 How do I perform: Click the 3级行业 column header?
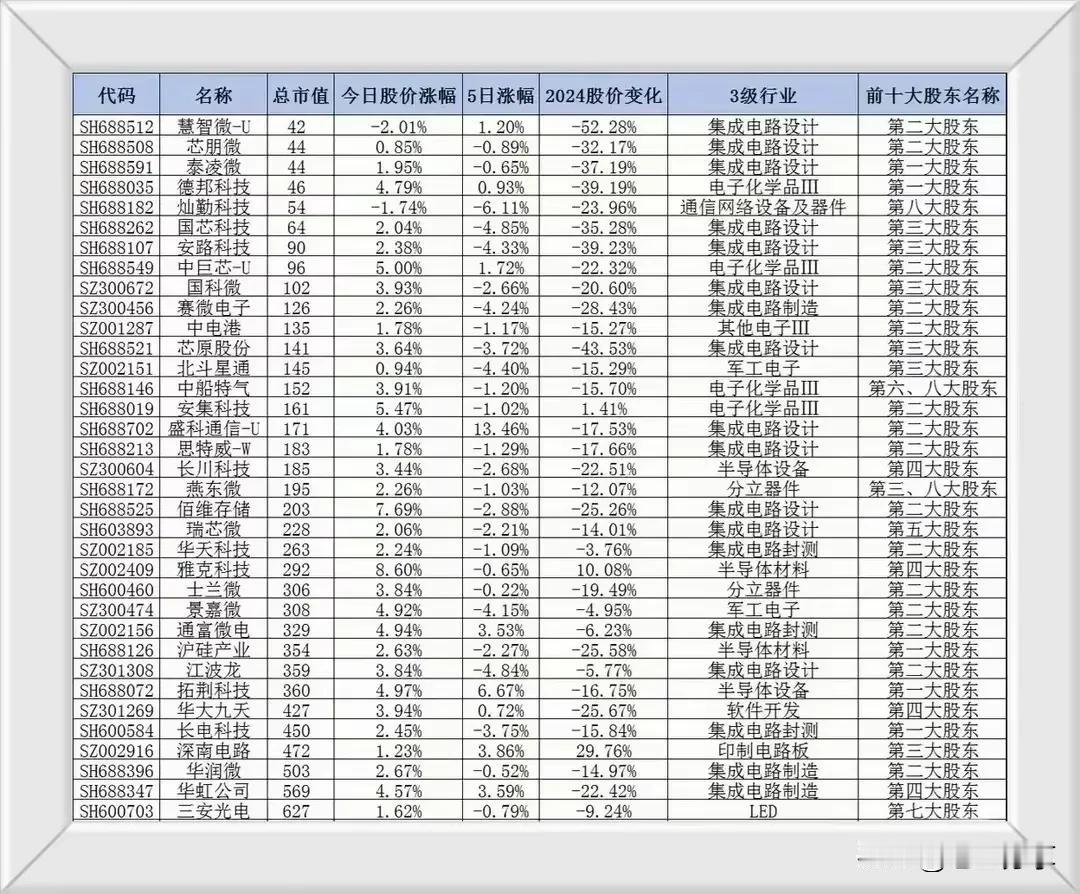click(x=762, y=95)
